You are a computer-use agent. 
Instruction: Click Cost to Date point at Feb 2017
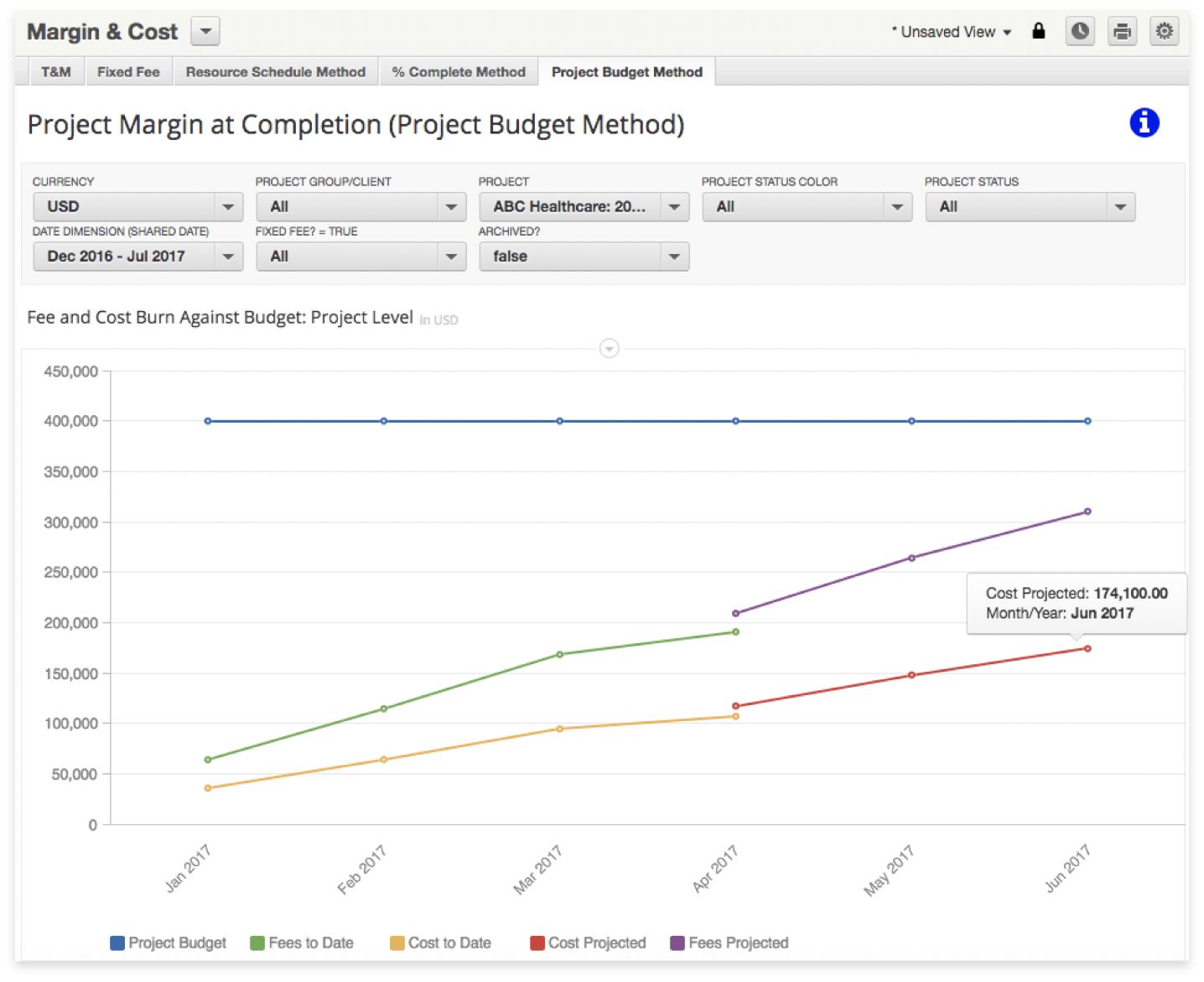tap(384, 760)
